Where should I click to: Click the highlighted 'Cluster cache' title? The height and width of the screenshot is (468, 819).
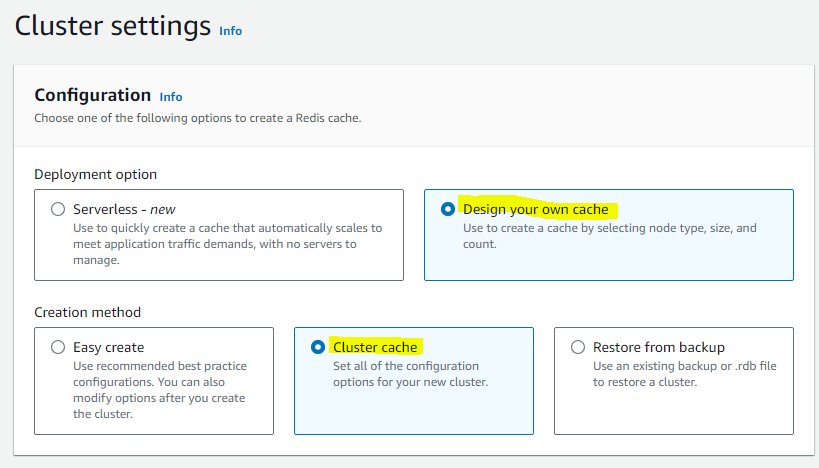tap(376, 347)
